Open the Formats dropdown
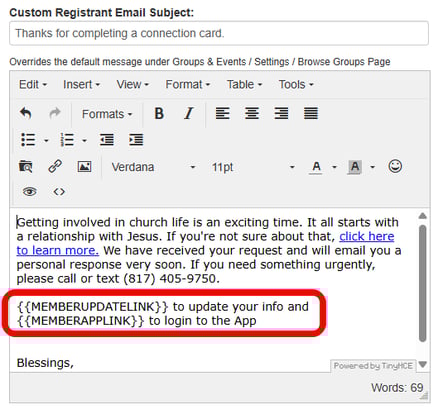 [x=107, y=114]
